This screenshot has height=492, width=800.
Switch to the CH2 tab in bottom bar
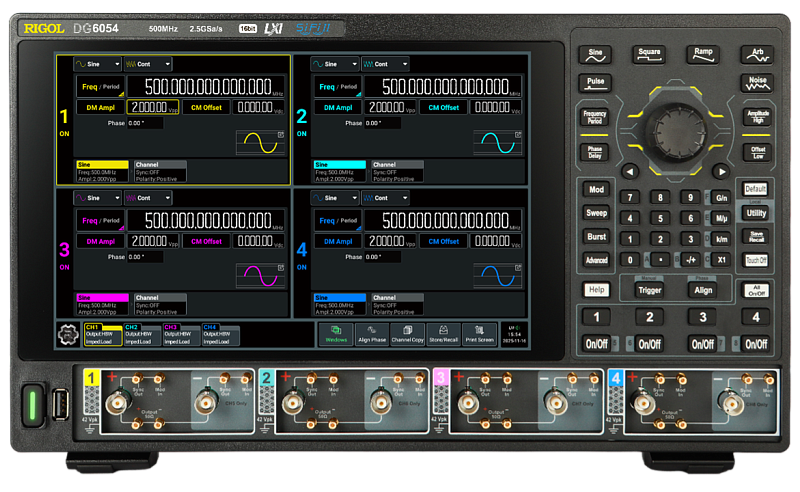(x=142, y=335)
